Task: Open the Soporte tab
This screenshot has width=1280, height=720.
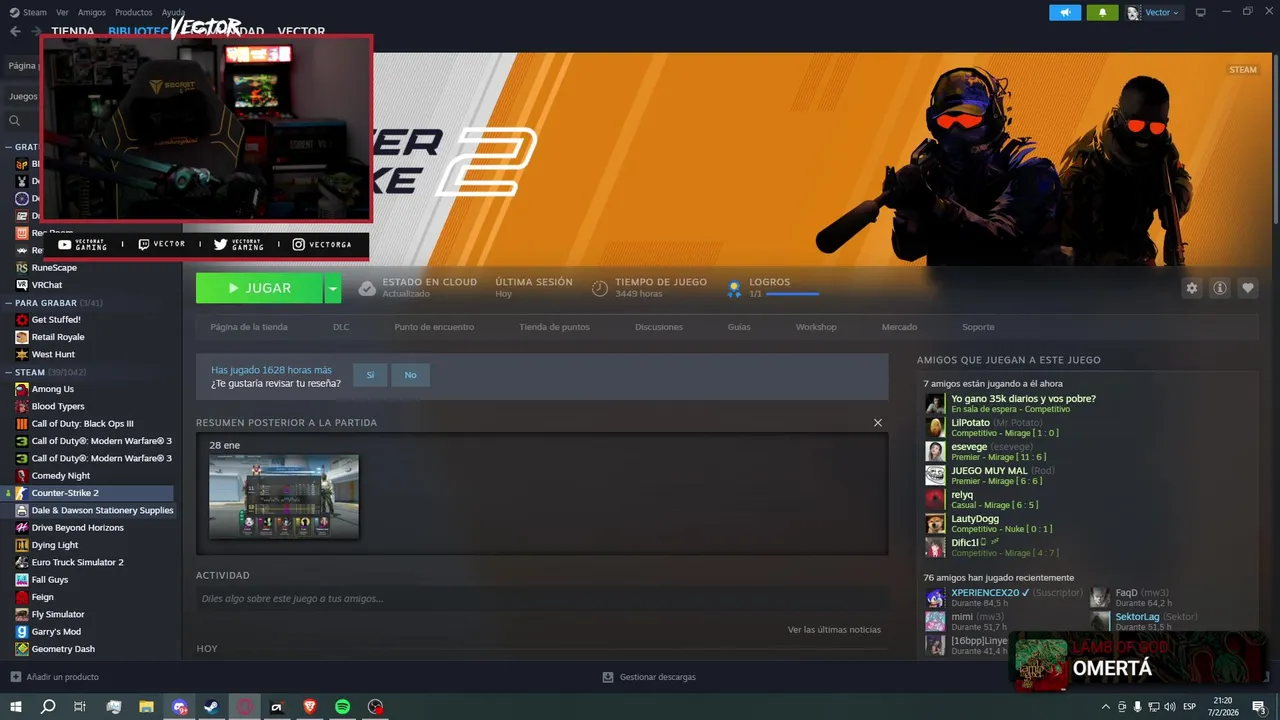Action: click(x=978, y=327)
